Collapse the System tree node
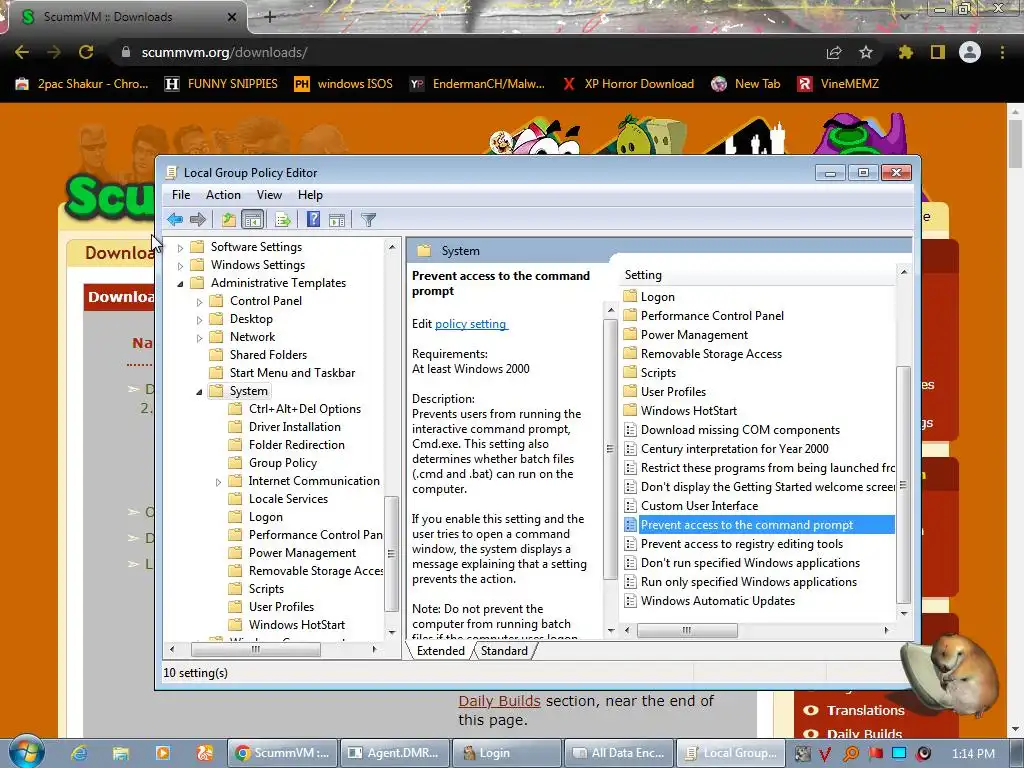This screenshot has height=768, width=1024. point(200,392)
